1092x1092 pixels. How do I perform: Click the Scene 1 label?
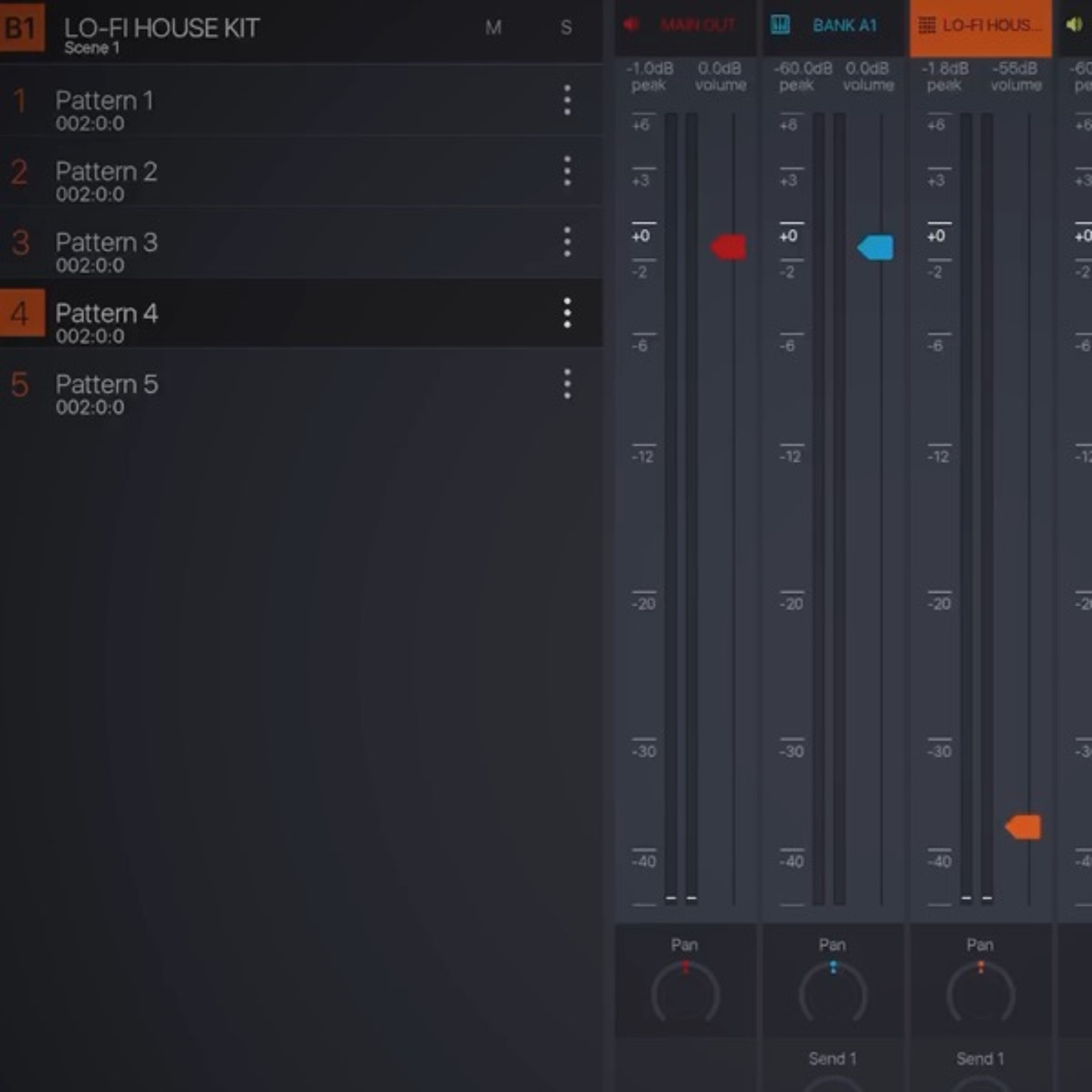92,48
